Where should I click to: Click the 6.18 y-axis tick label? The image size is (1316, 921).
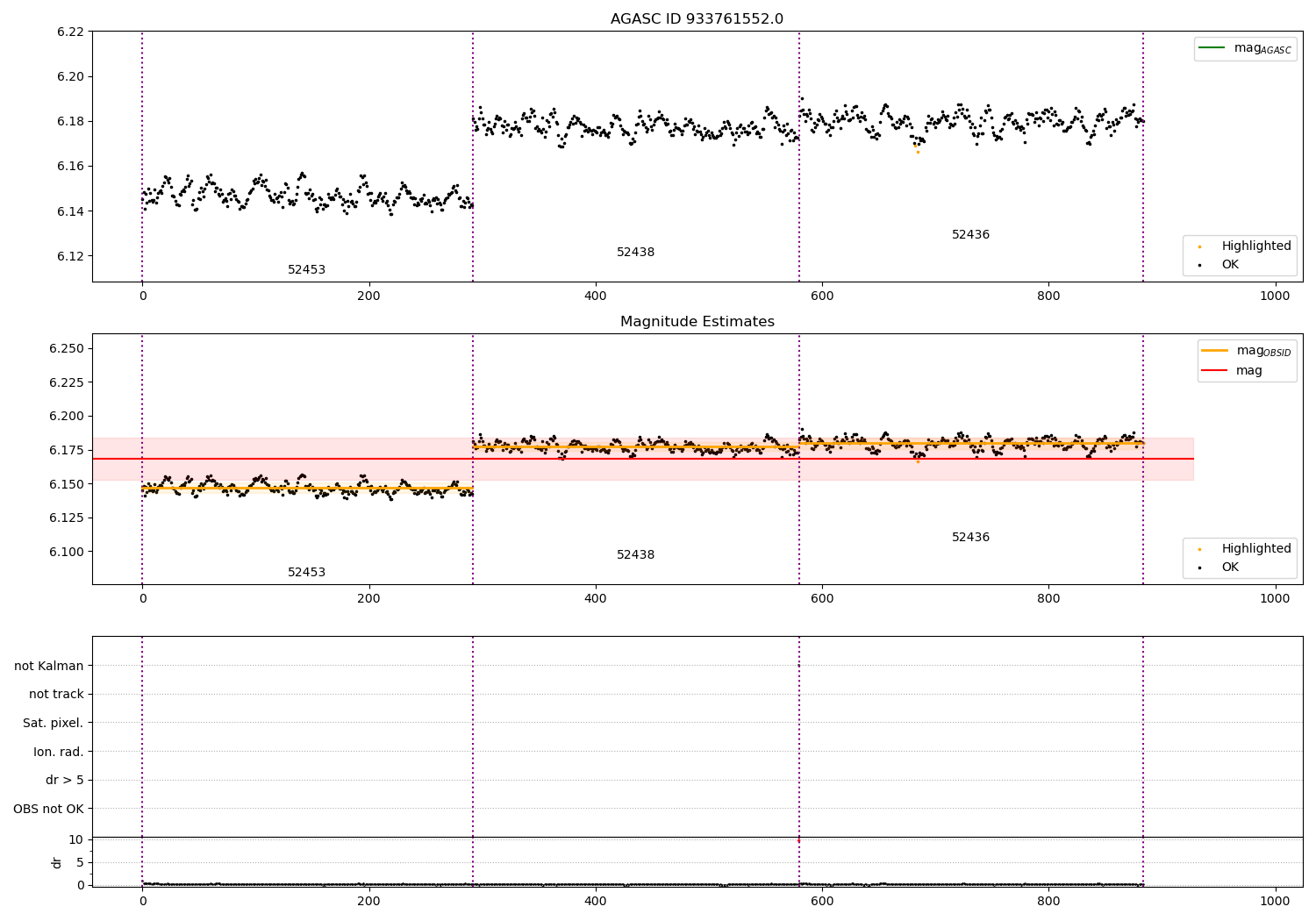pos(70,121)
